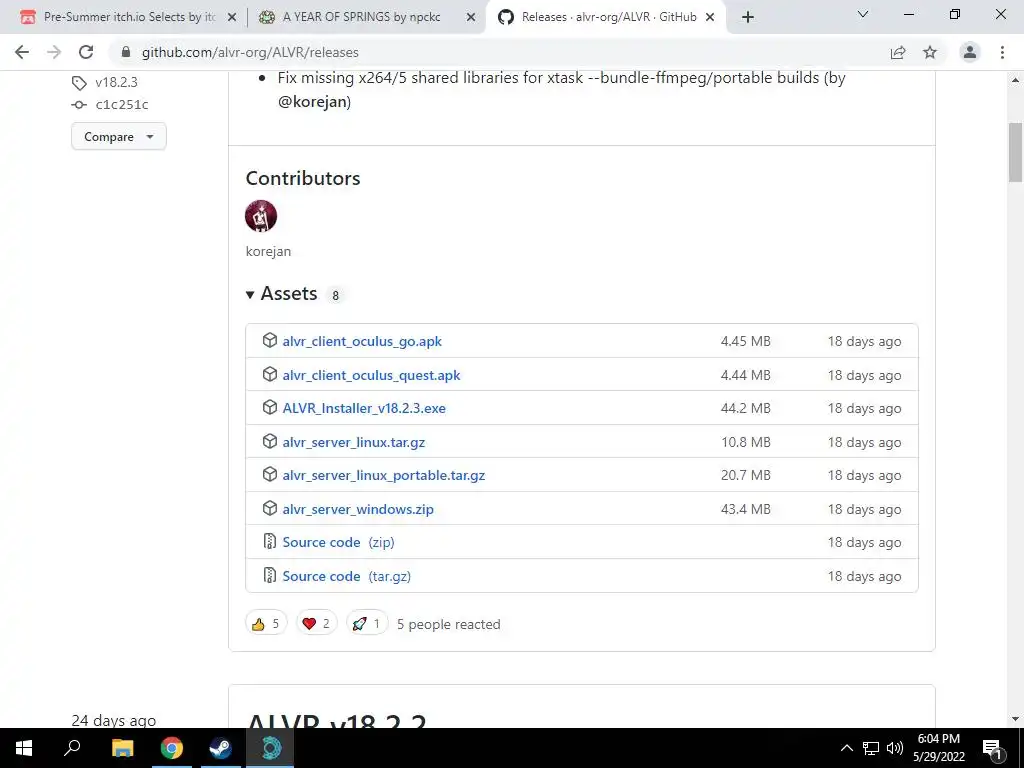Click file-zip icon beside Source code (tar.gz)
Image resolution: width=1024 pixels, height=768 pixels.
(x=270, y=575)
